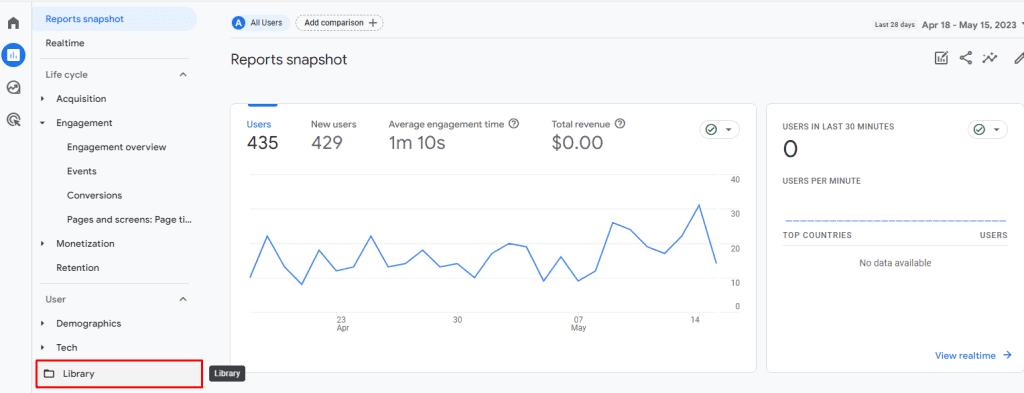Show help for Average engagement time

click(x=513, y=123)
